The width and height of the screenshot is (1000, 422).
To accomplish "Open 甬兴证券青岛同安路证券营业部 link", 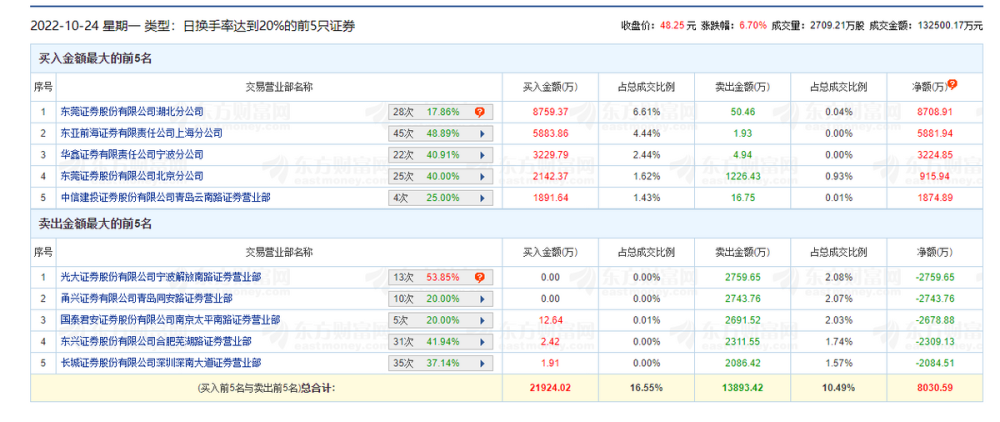I will pos(146,298).
